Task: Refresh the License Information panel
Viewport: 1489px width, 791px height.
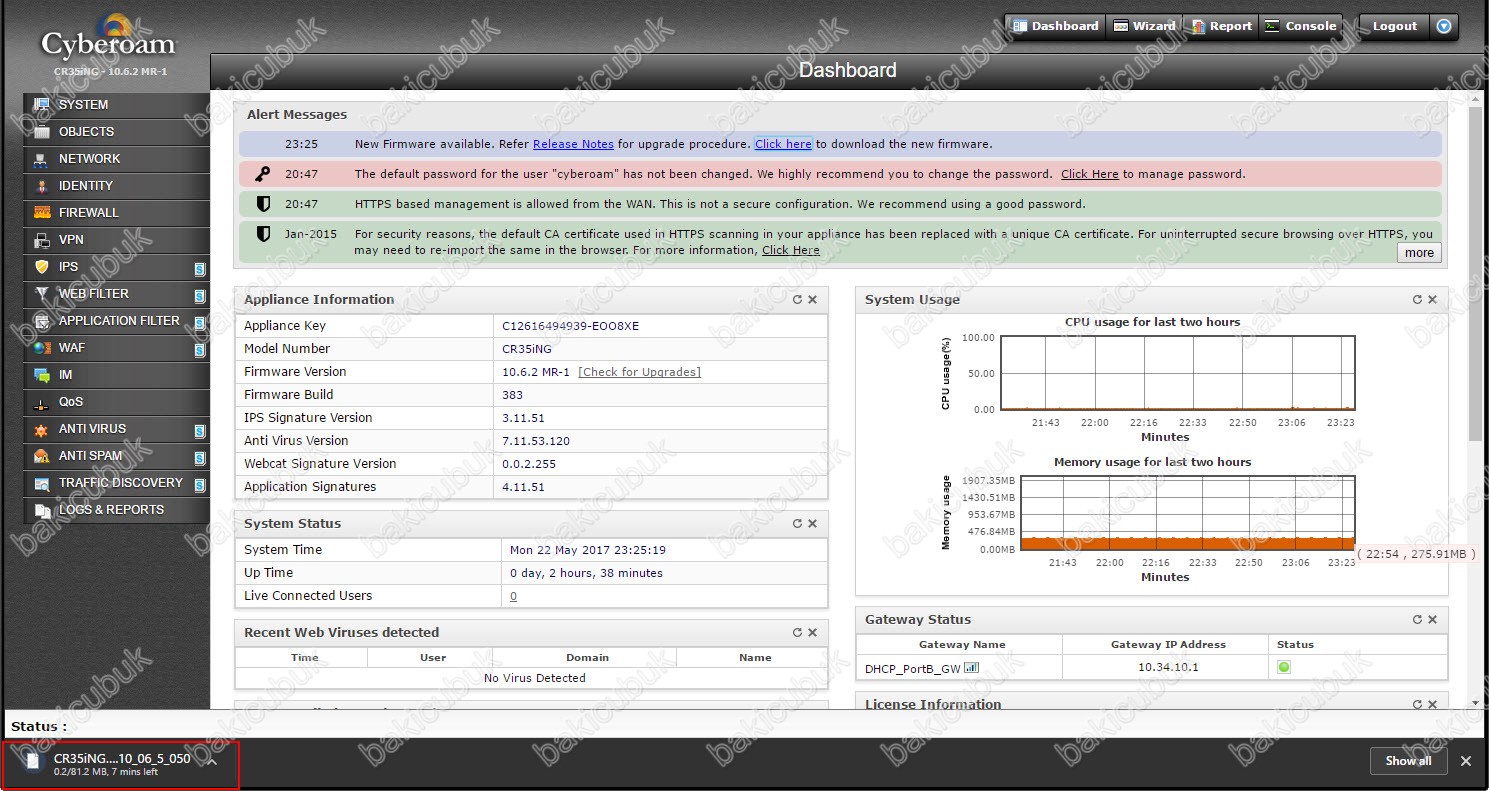Action: (x=1417, y=704)
